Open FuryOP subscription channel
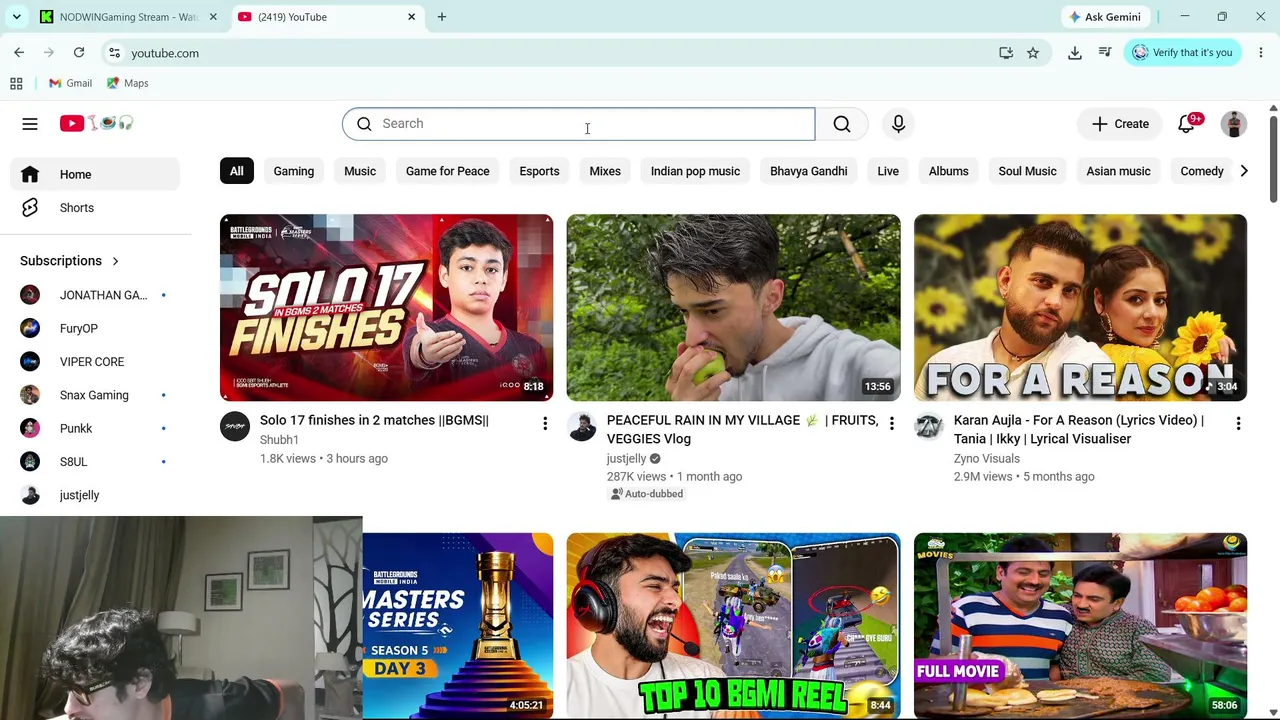 pos(96,328)
